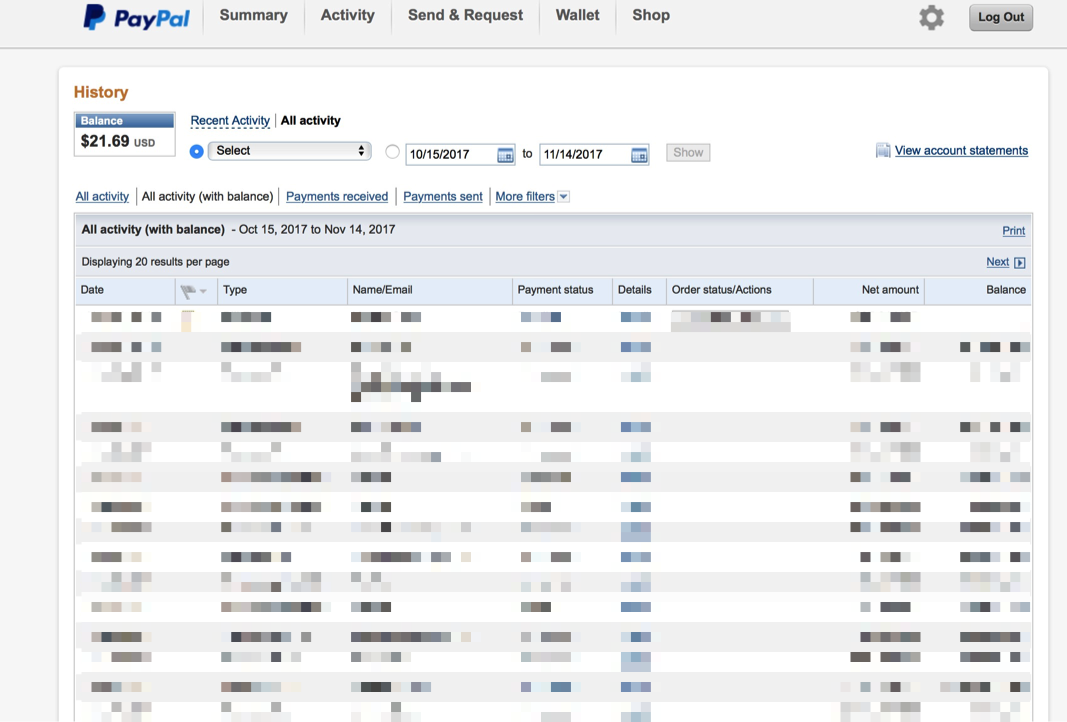Click the account statements document icon
Viewport: 1067px width, 722px height.
pyautogui.click(x=882, y=151)
